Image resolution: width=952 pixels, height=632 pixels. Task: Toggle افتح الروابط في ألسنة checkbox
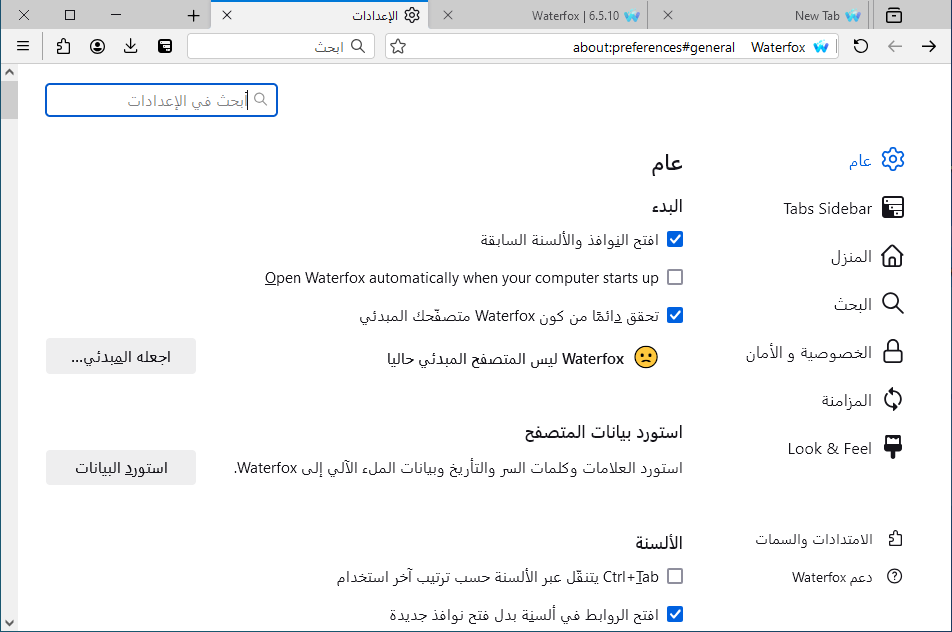[x=675, y=614]
